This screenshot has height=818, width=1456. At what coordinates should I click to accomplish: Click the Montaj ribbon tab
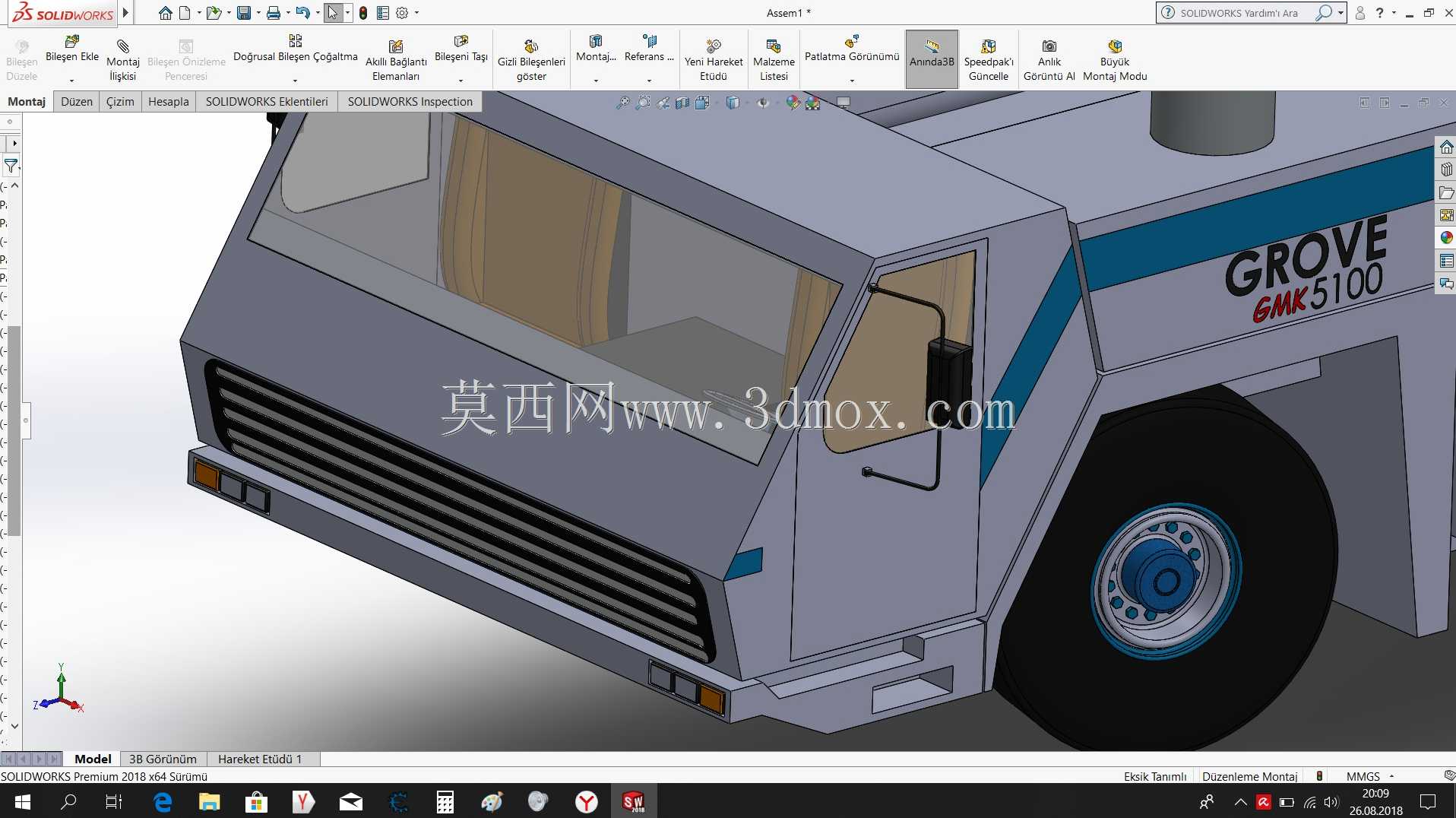coord(27,102)
